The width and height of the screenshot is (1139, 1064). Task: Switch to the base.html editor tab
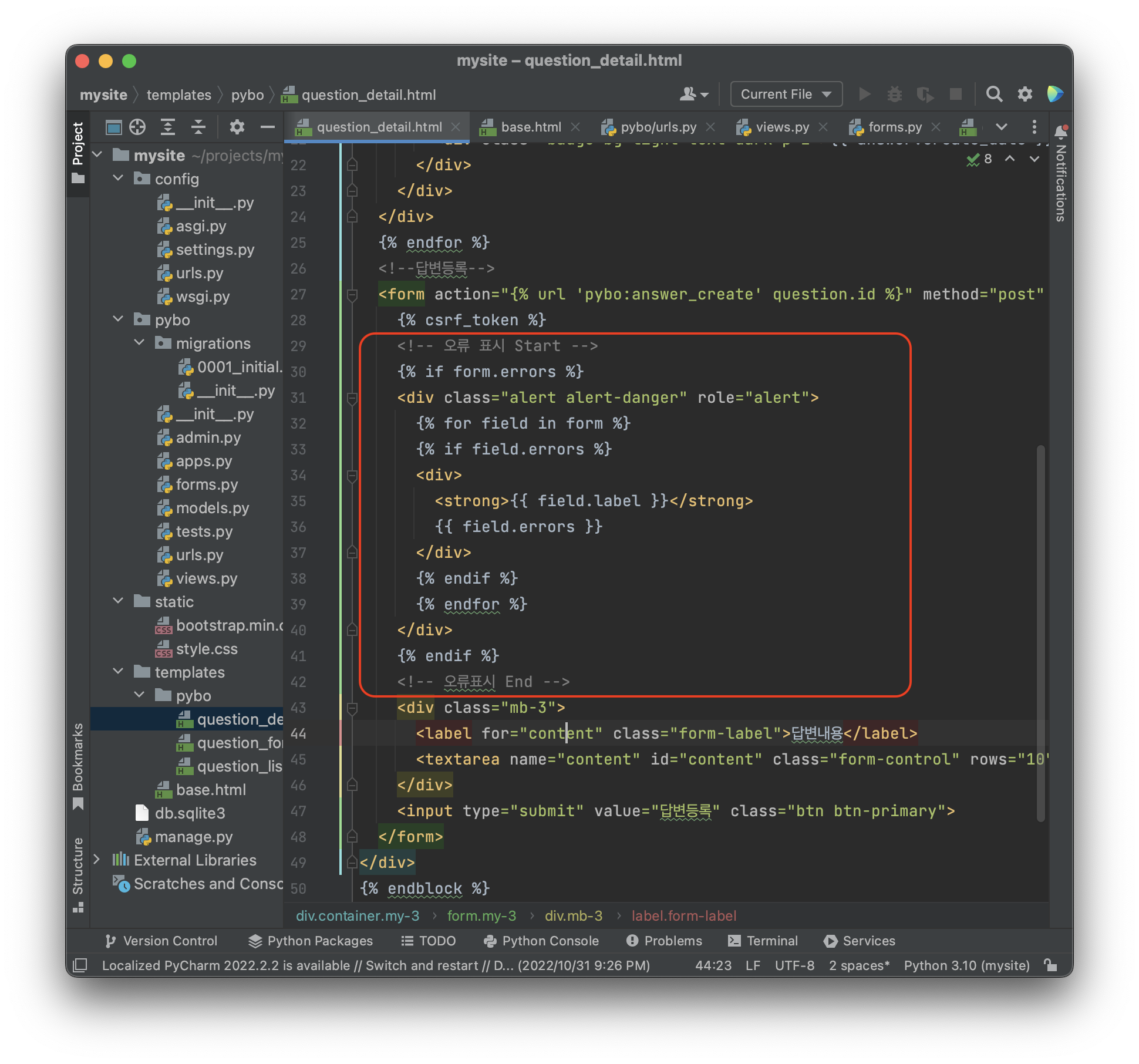pos(530,127)
